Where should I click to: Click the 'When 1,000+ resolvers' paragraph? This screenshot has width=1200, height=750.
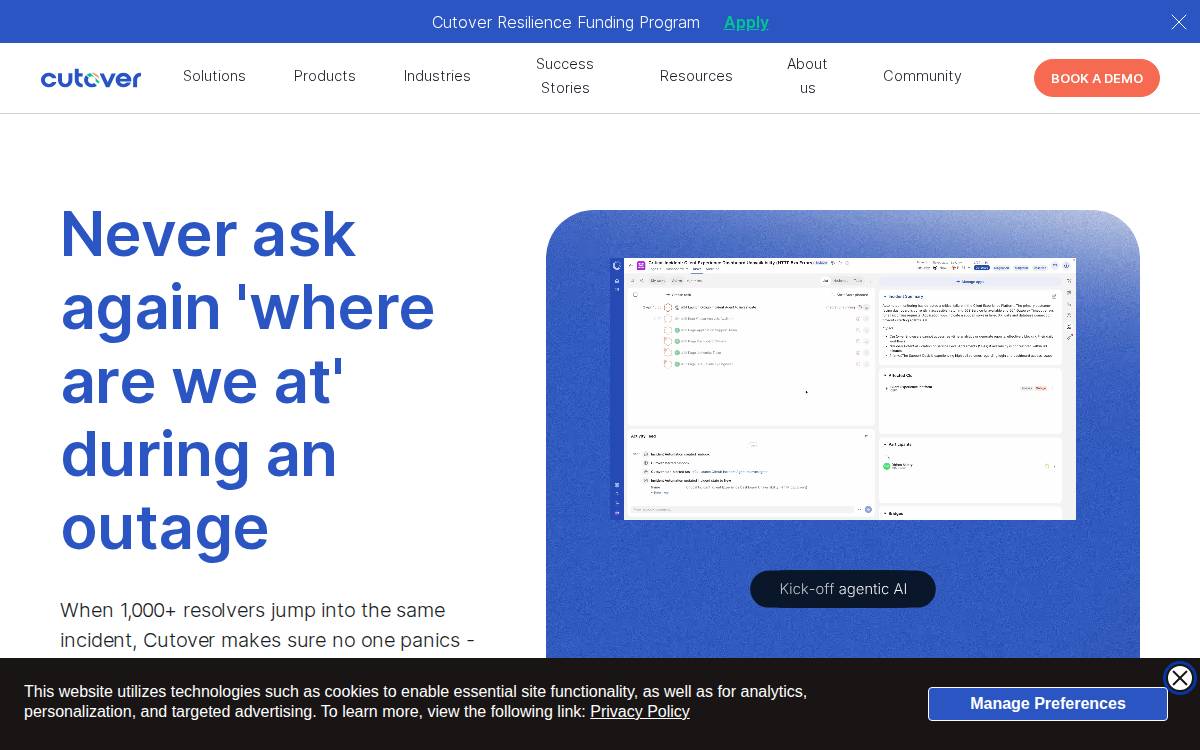tap(267, 625)
